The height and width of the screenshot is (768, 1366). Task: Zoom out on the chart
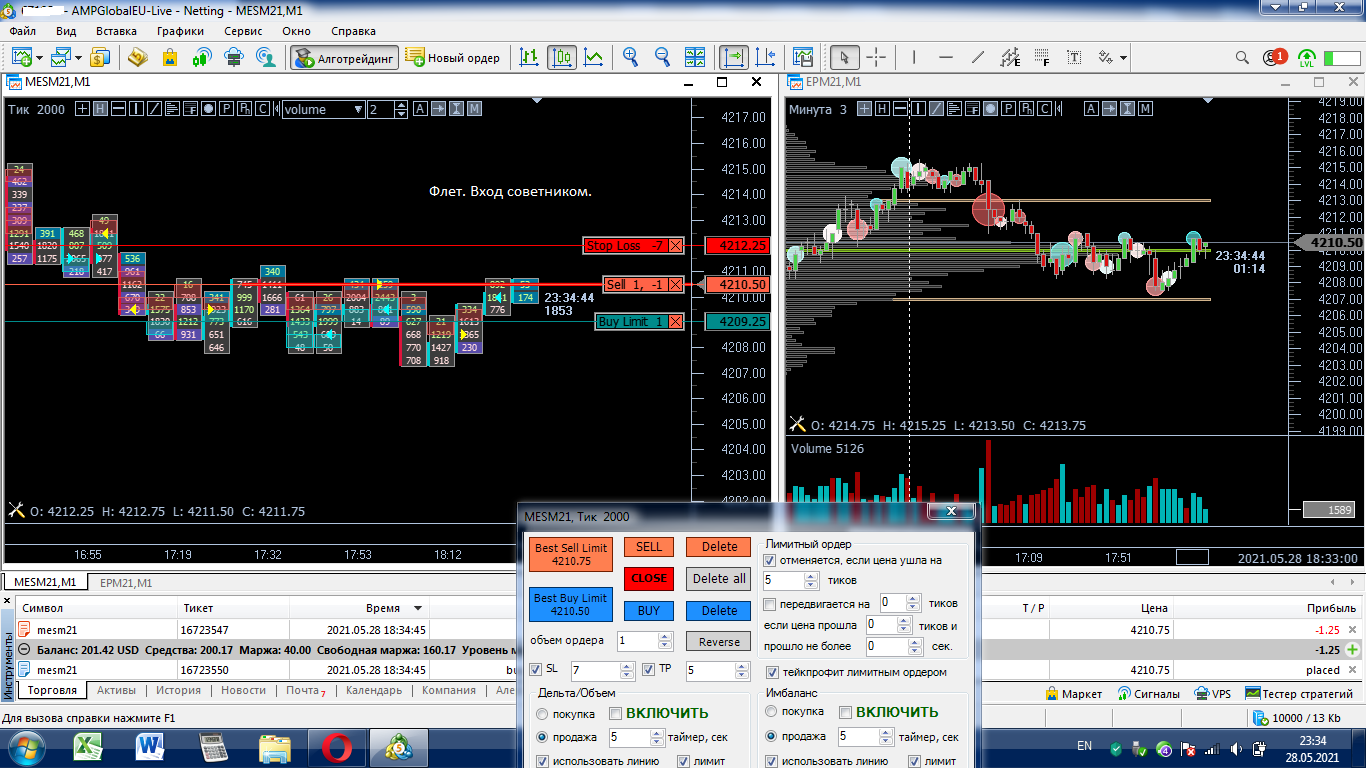pos(662,57)
